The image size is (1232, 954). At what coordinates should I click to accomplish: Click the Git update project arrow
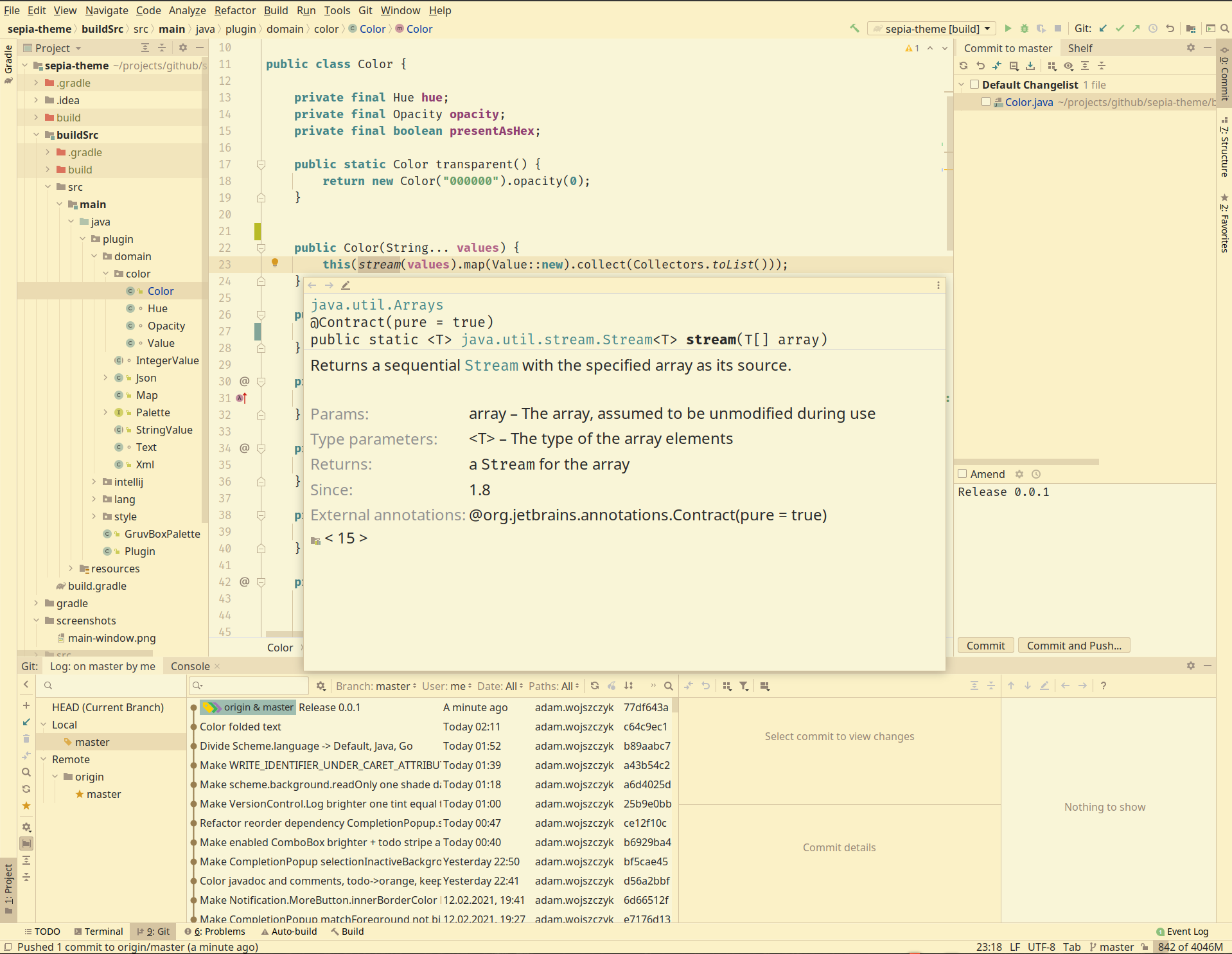[1103, 28]
